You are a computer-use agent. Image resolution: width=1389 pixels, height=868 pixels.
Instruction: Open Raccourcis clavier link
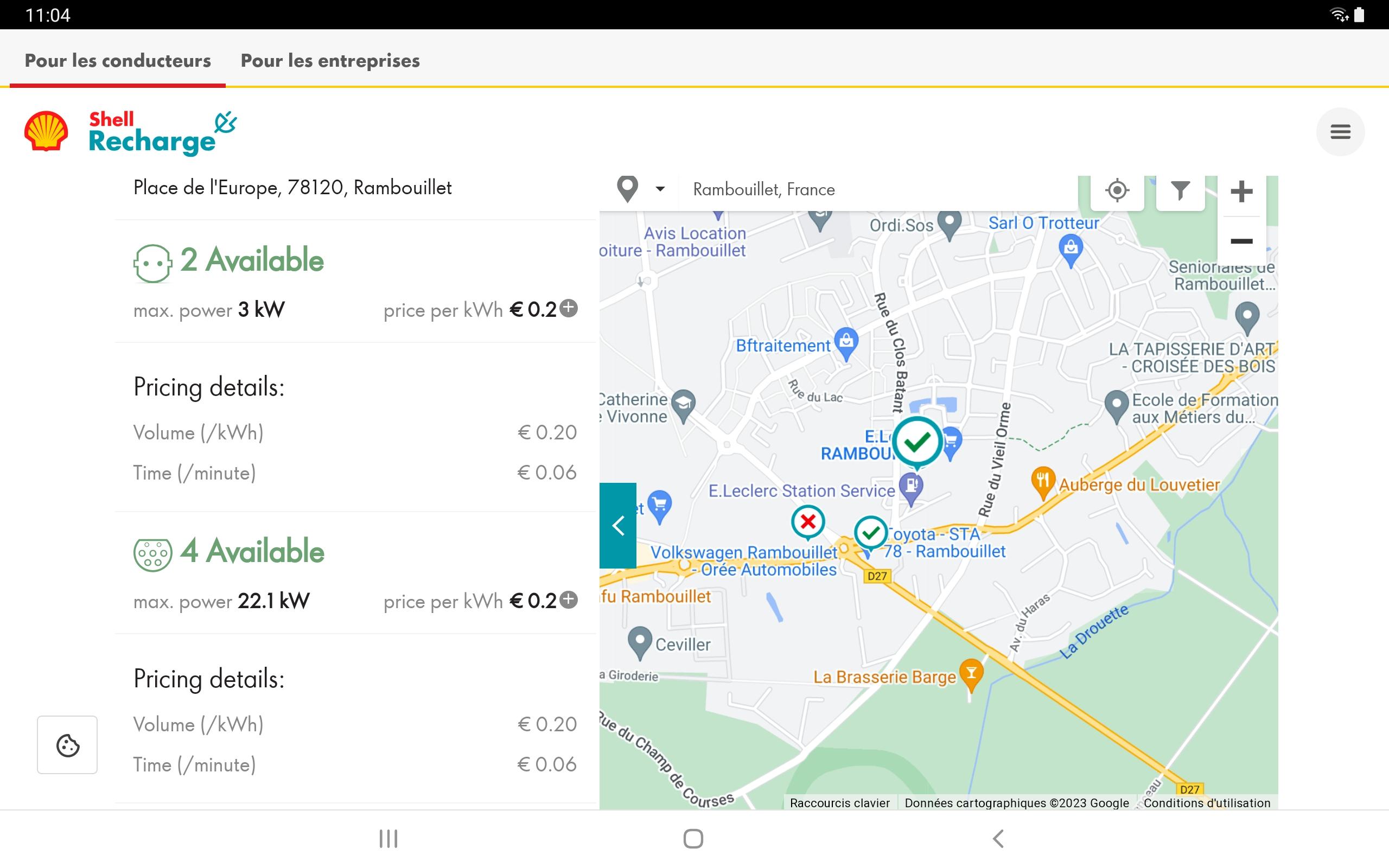tap(839, 802)
